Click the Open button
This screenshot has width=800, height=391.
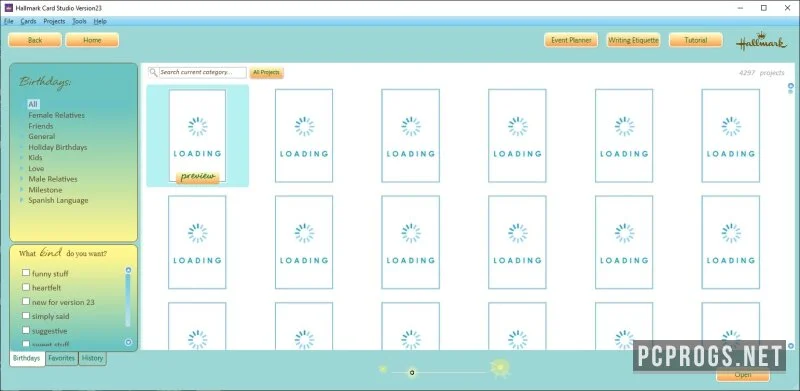point(743,375)
